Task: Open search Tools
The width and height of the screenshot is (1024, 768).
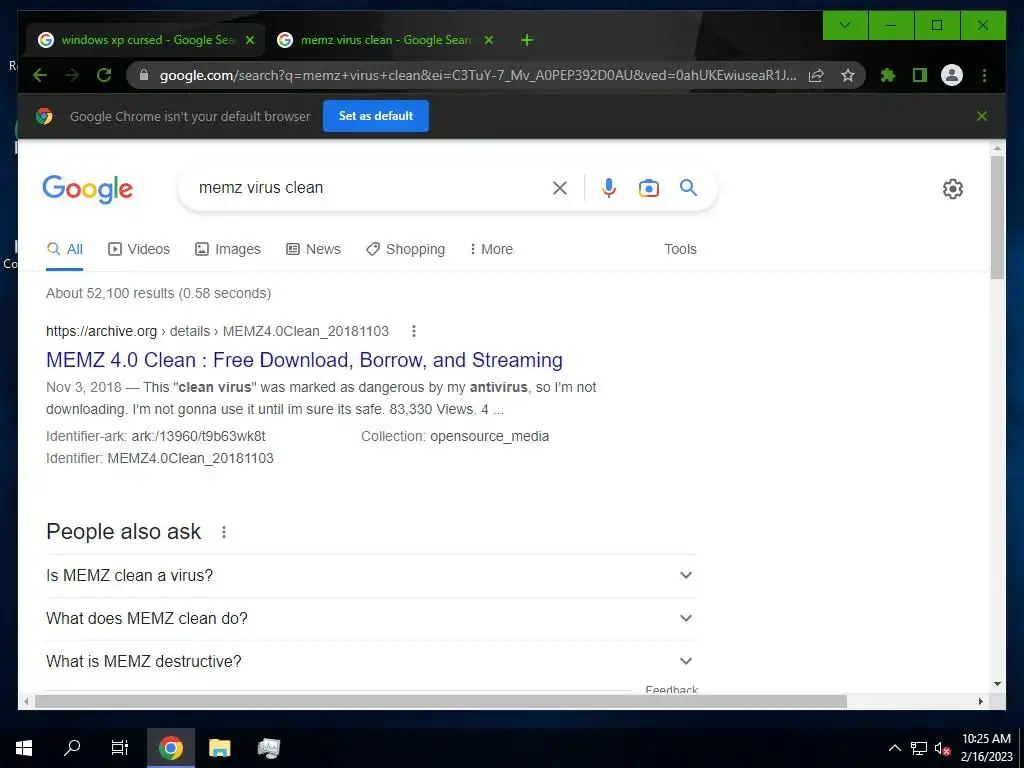Action: [680, 249]
